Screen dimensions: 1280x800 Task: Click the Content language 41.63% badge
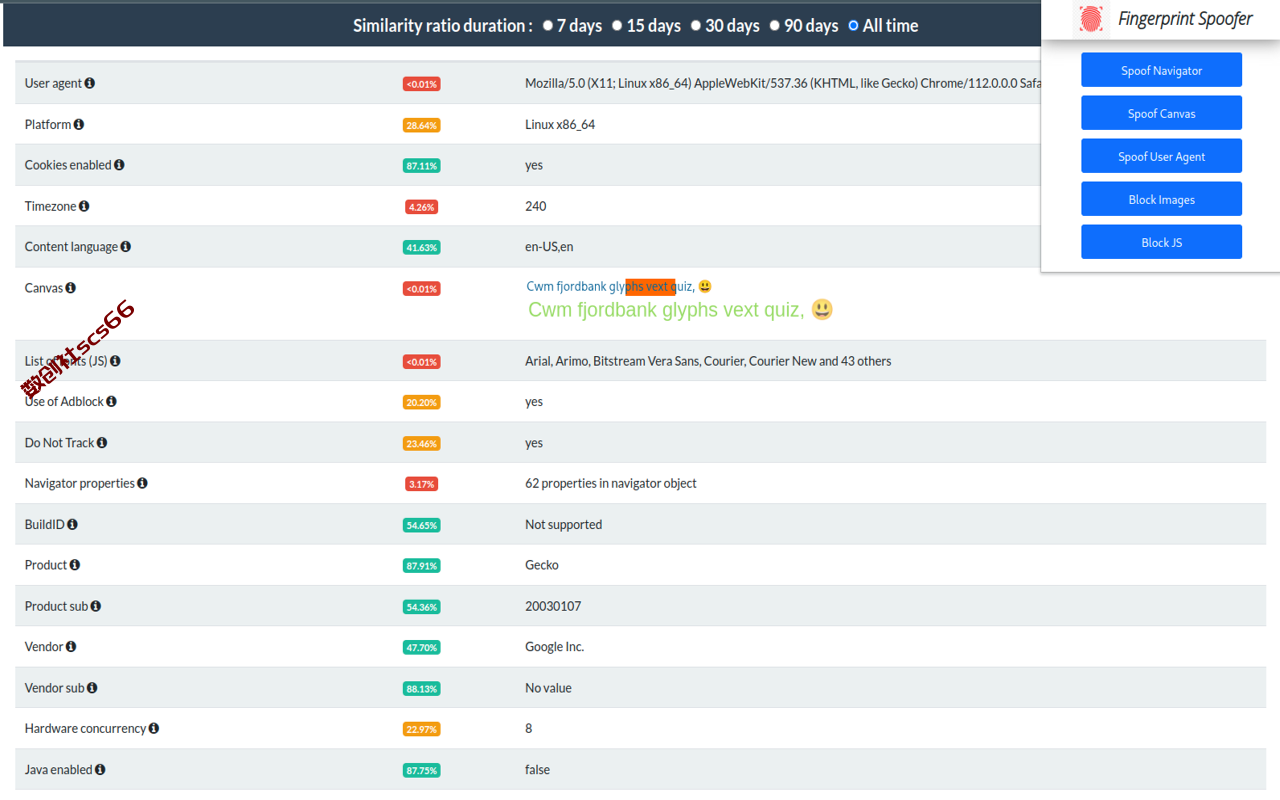[x=421, y=247]
